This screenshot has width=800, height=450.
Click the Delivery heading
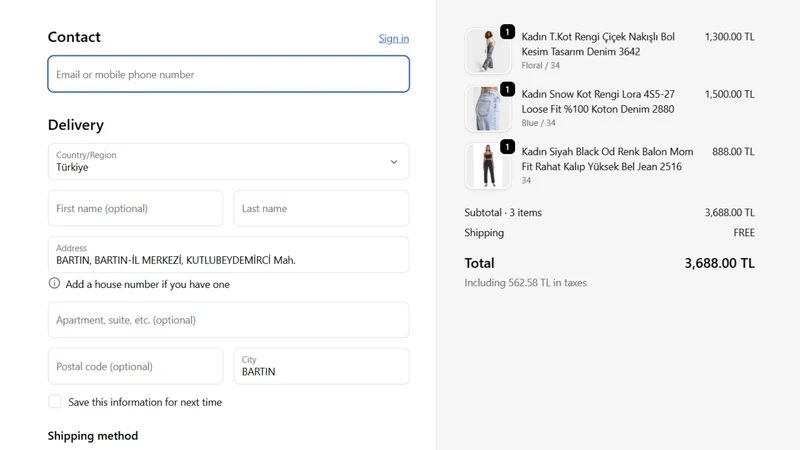(x=76, y=125)
